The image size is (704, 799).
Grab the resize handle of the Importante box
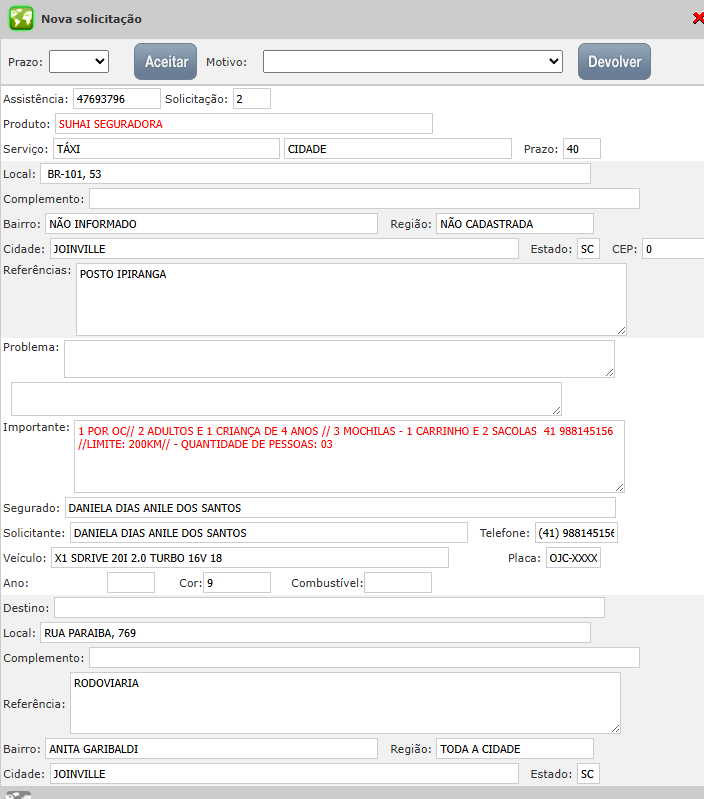619,487
